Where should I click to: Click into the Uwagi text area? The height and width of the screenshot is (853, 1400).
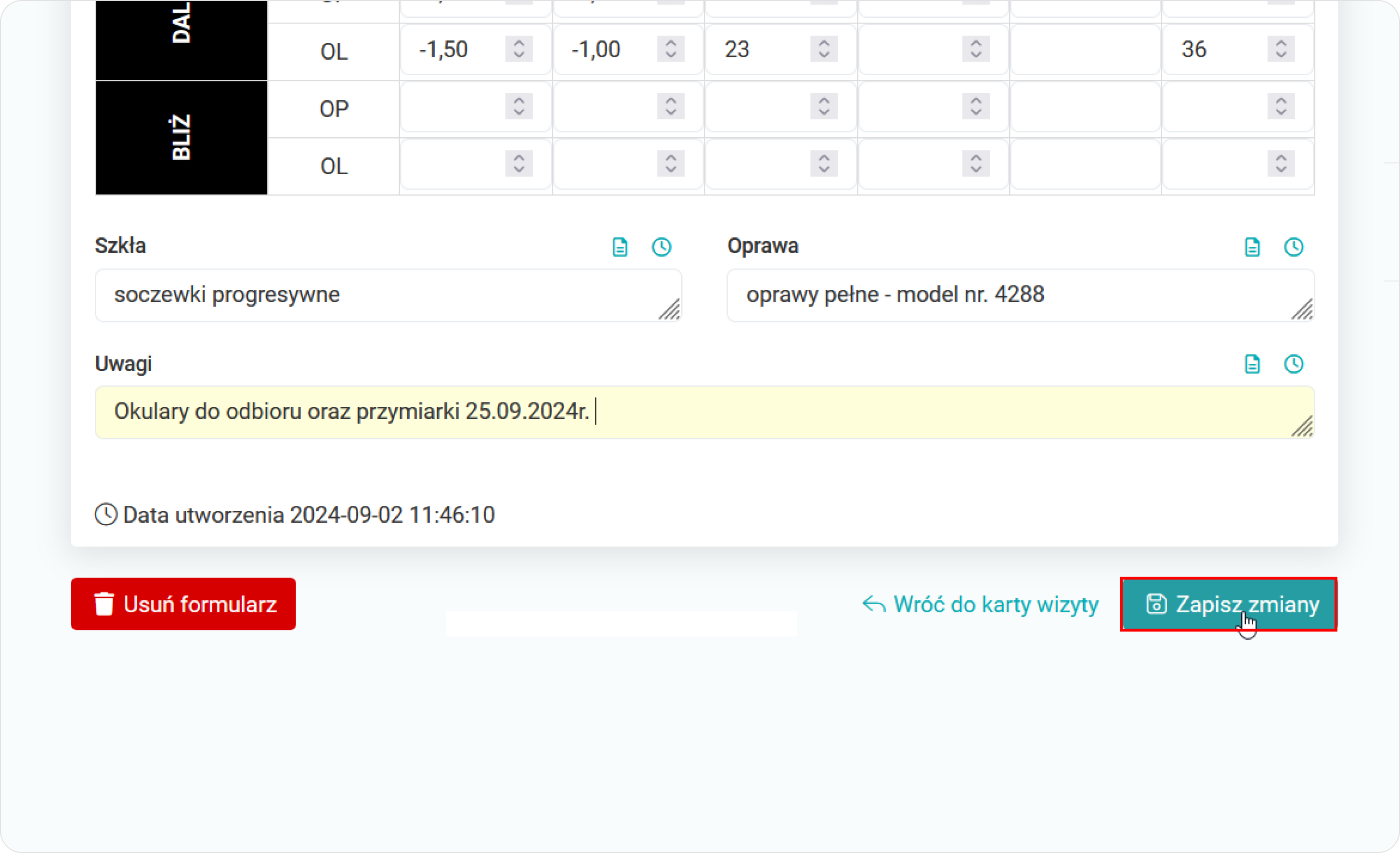[x=704, y=412]
